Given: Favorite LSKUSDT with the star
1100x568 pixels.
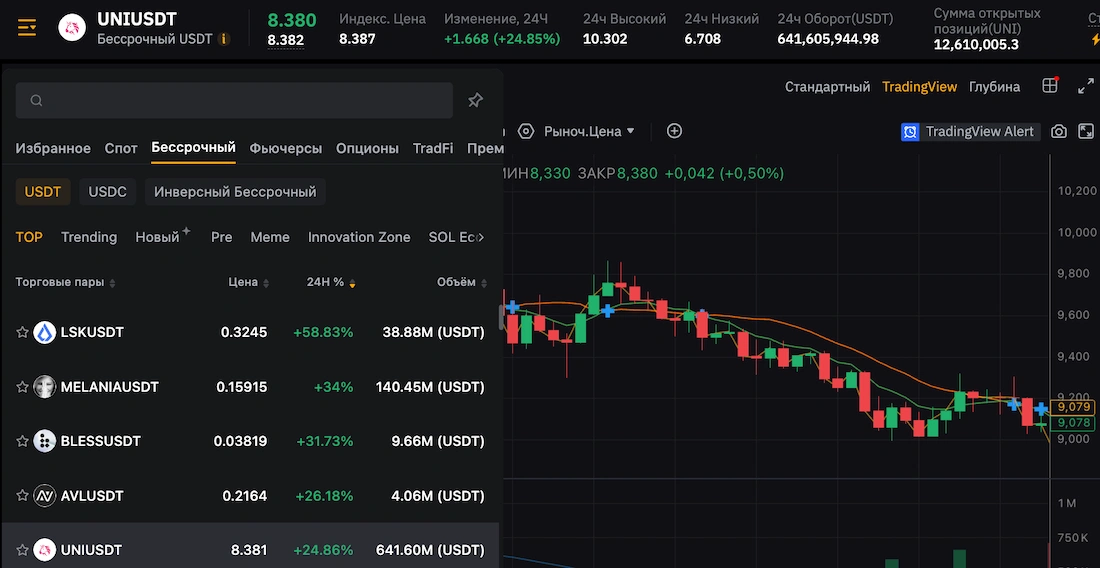Looking at the screenshot, I should coord(22,332).
